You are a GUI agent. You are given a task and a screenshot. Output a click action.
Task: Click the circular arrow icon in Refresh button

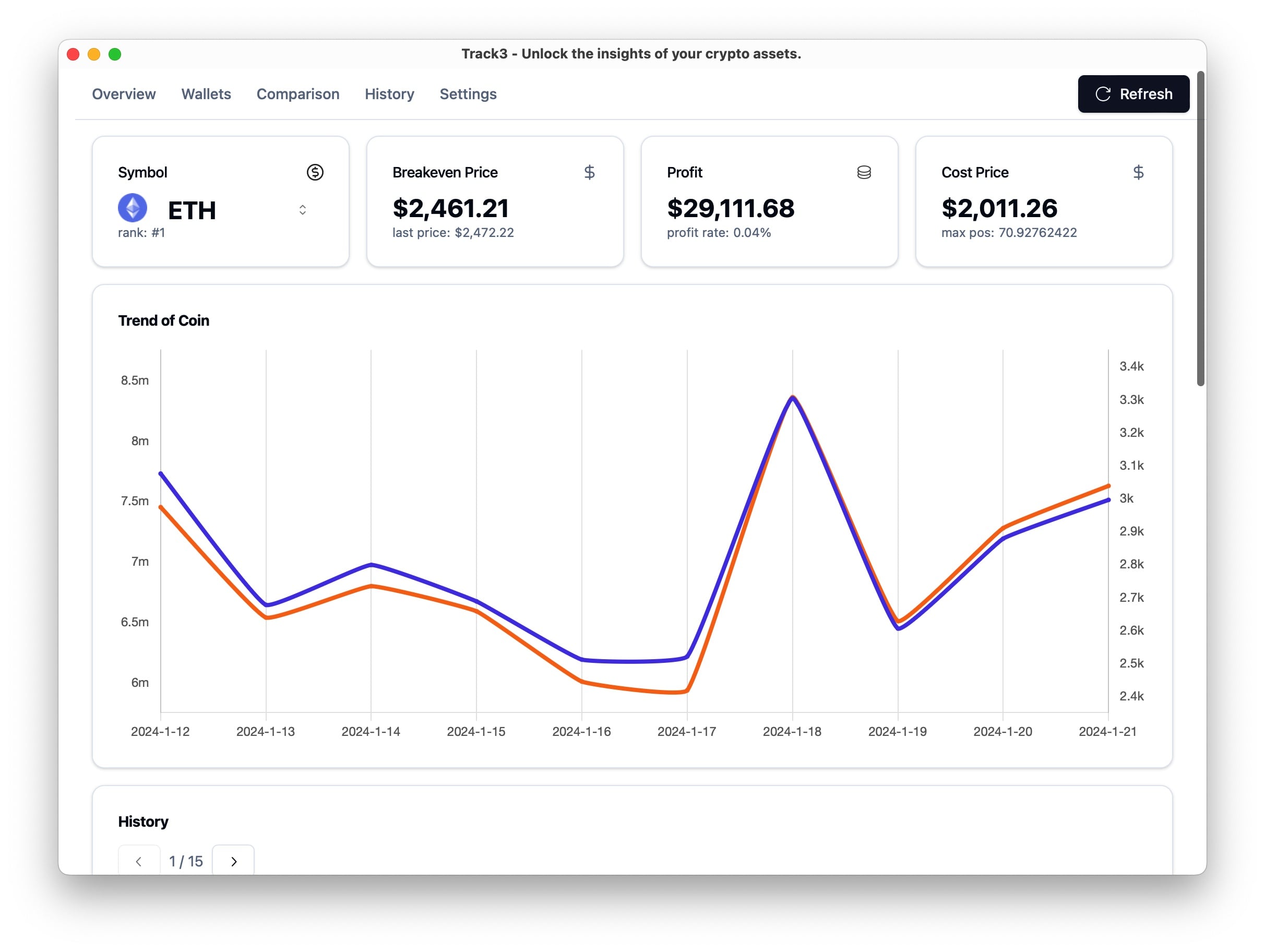(1103, 94)
